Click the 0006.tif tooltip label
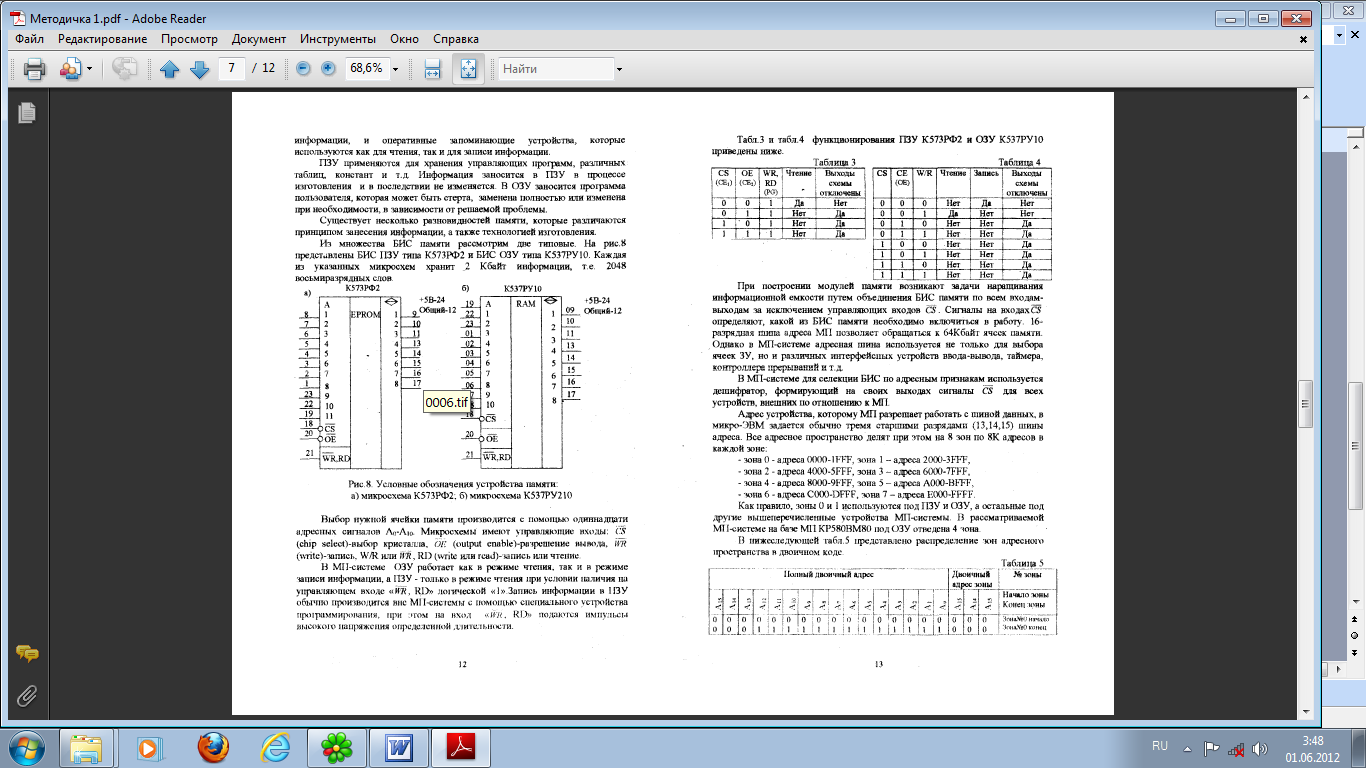The height and width of the screenshot is (768, 1366). [x=446, y=401]
